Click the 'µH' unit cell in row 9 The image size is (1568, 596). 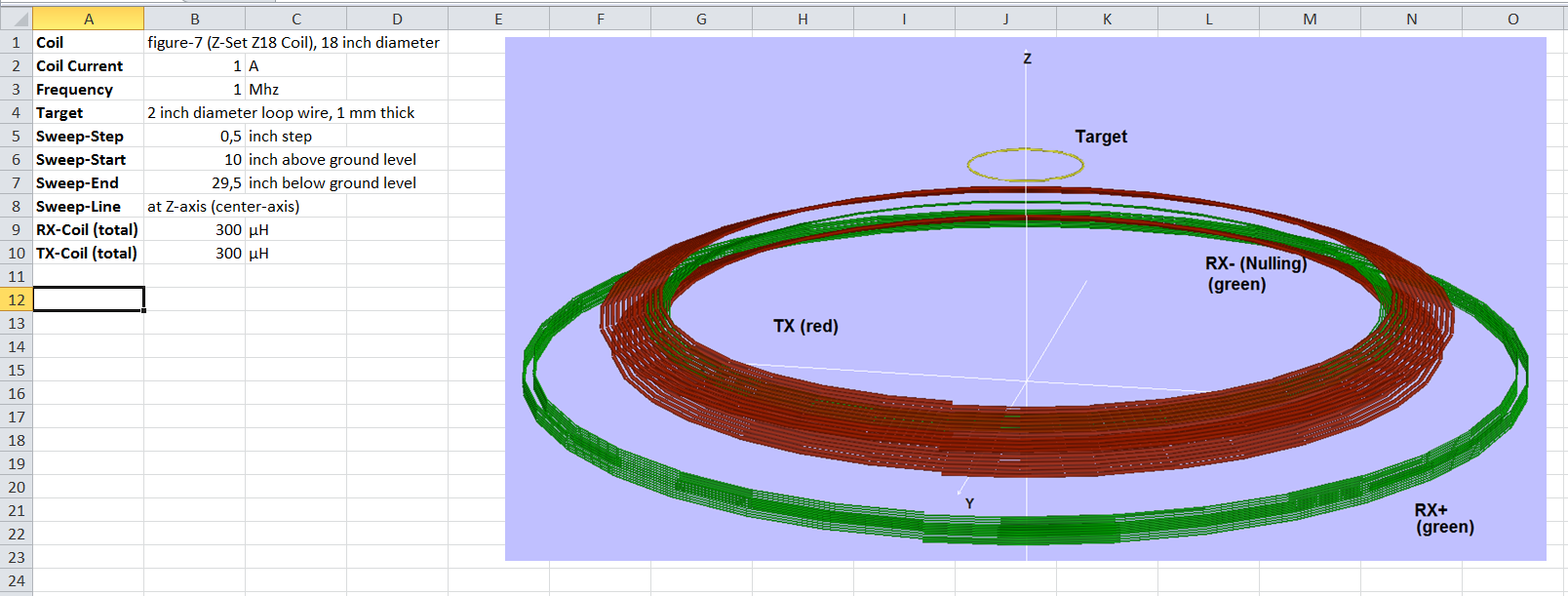[296, 229]
